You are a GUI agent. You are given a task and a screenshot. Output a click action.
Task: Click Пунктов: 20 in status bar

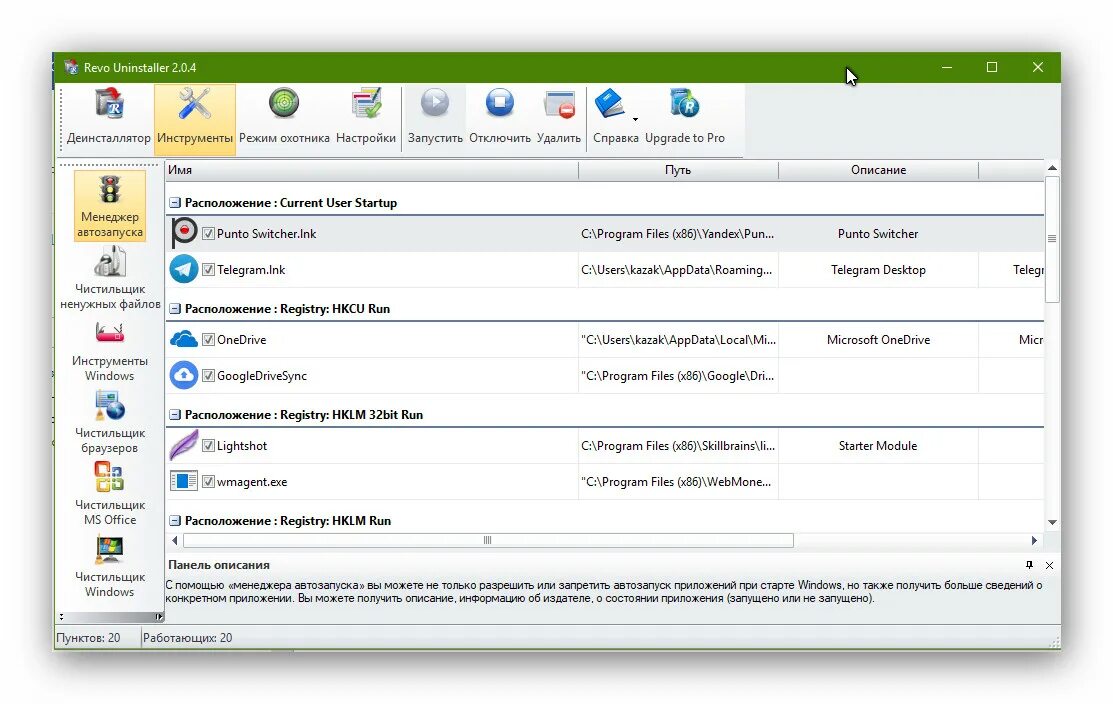click(88, 637)
